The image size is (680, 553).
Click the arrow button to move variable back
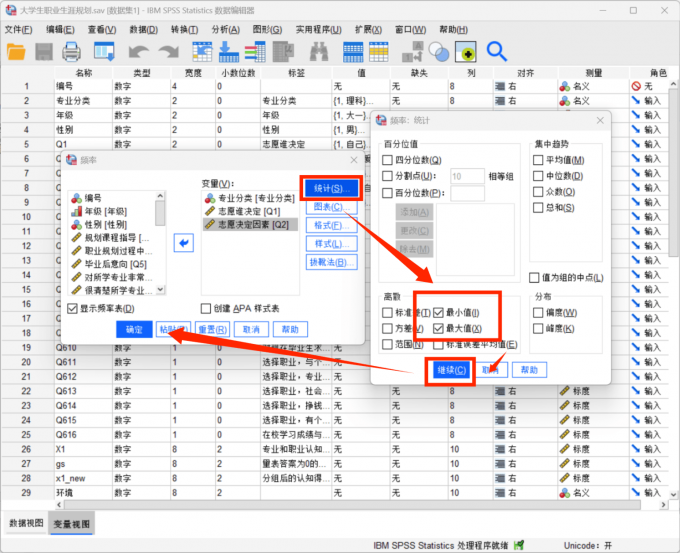(x=183, y=243)
